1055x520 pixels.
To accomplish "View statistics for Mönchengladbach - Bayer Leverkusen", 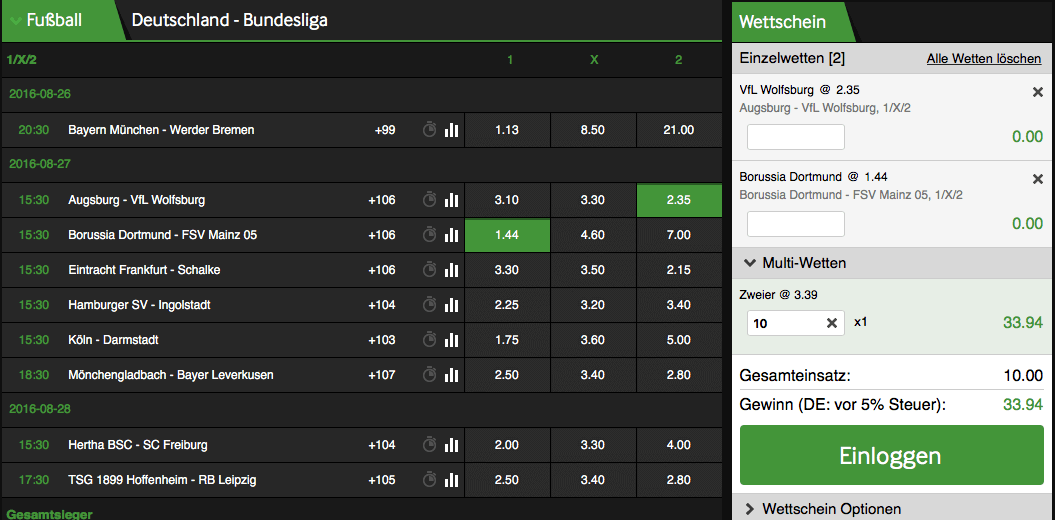I will (451, 375).
